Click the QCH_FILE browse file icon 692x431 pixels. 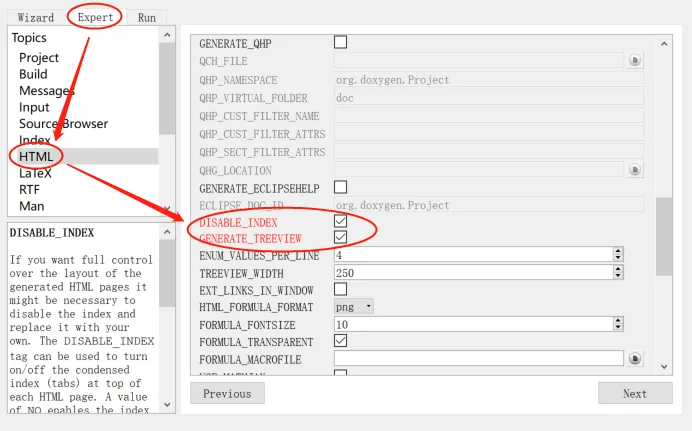(635, 60)
